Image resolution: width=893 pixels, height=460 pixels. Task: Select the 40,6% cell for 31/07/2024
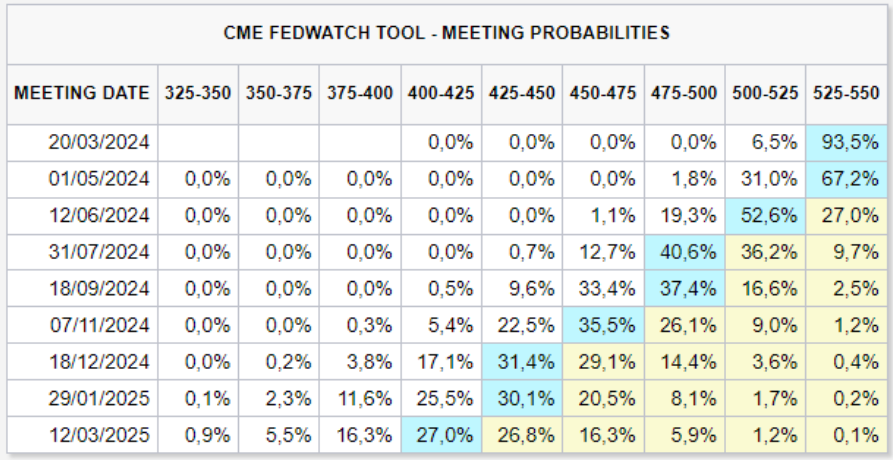pos(684,252)
